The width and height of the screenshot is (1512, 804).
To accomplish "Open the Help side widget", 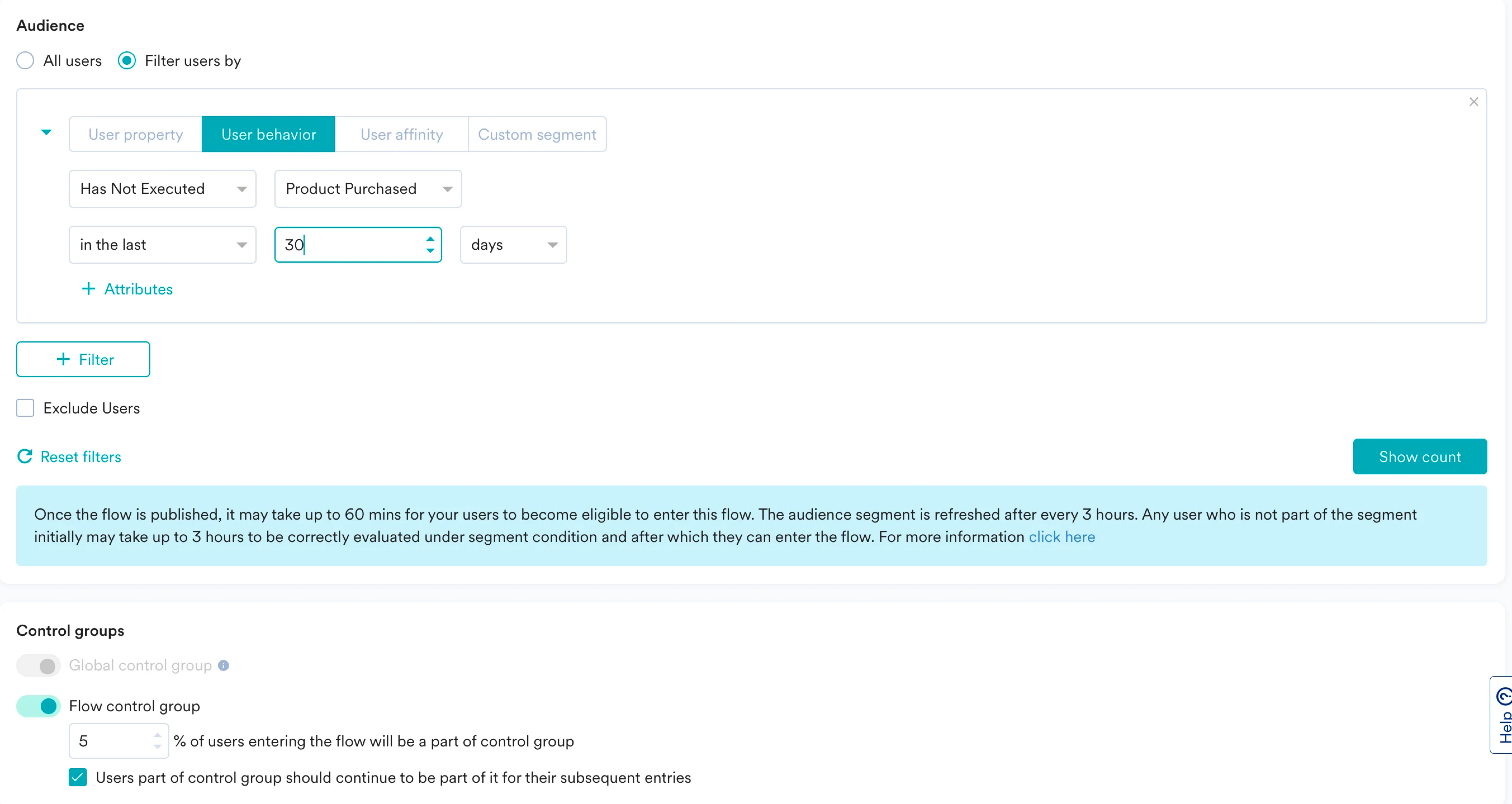I will [x=1501, y=715].
